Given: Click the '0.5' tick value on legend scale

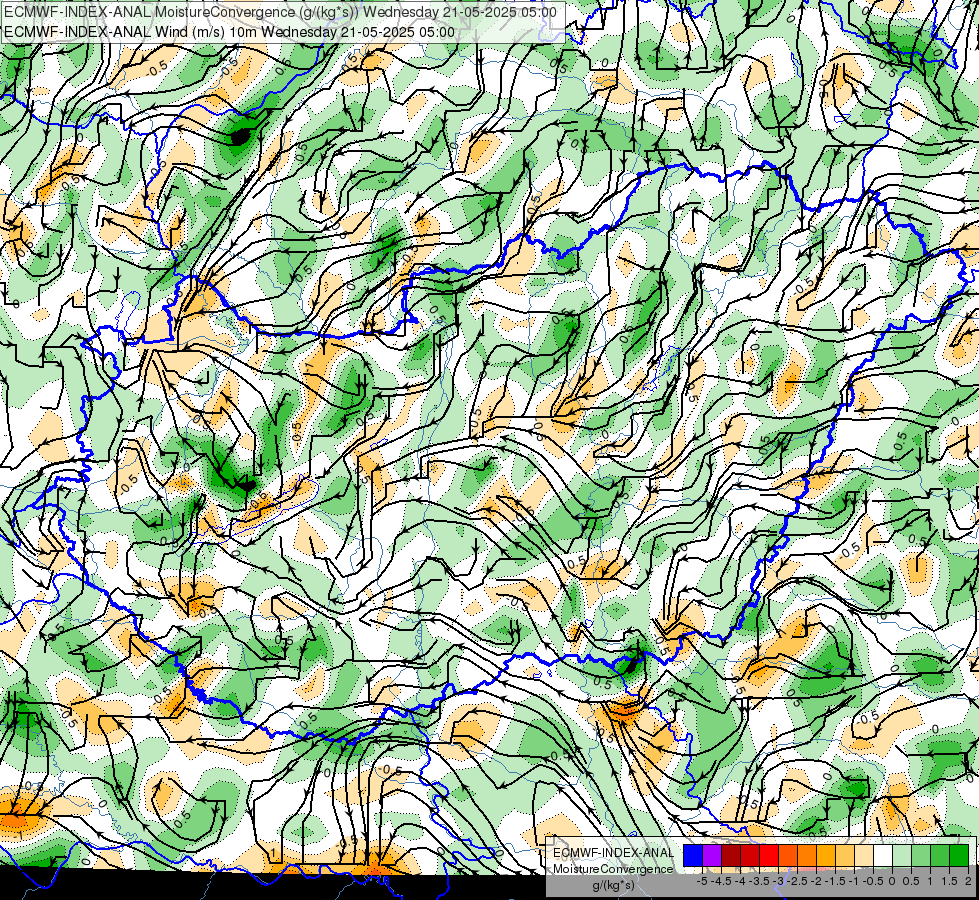Looking at the screenshot, I should [911, 881].
